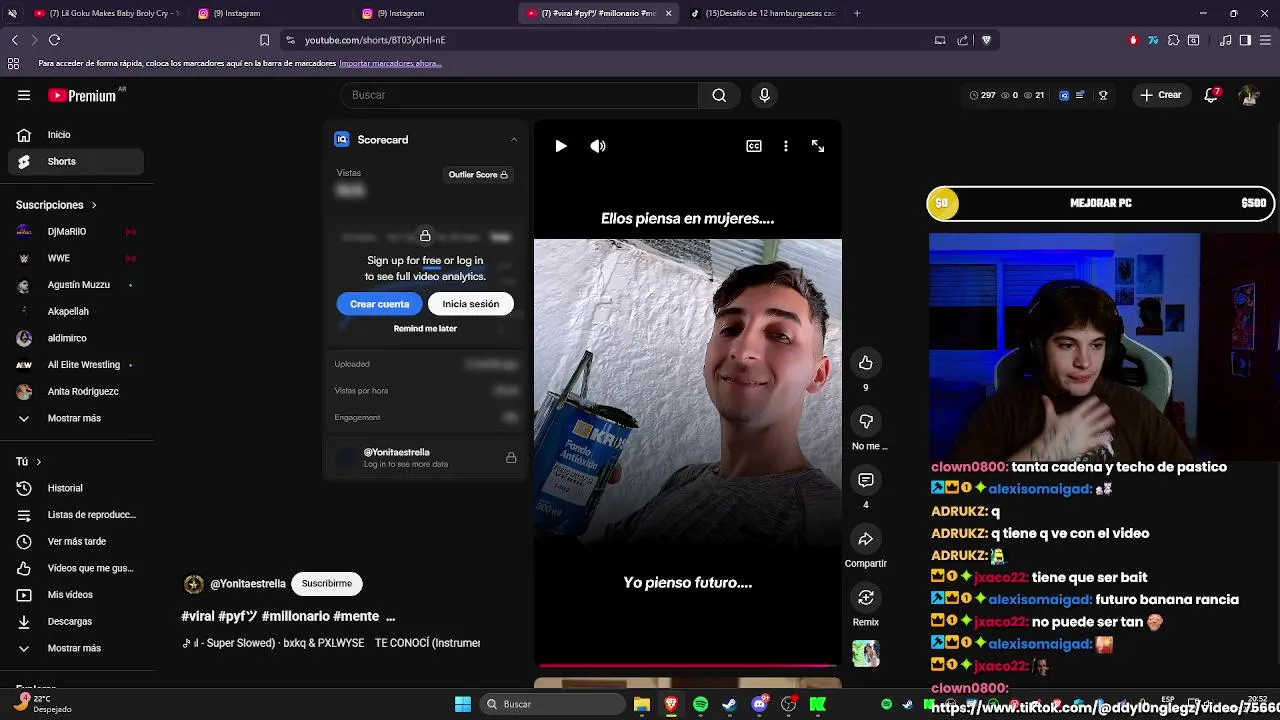This screenshot has height=720, width=1280.
Task: Play the Short video
Action: pos(561,146)
